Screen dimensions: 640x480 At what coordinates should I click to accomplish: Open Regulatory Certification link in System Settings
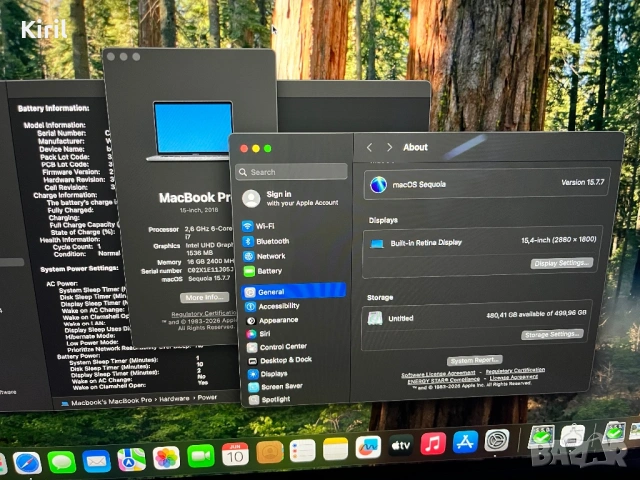coord(515,370)
